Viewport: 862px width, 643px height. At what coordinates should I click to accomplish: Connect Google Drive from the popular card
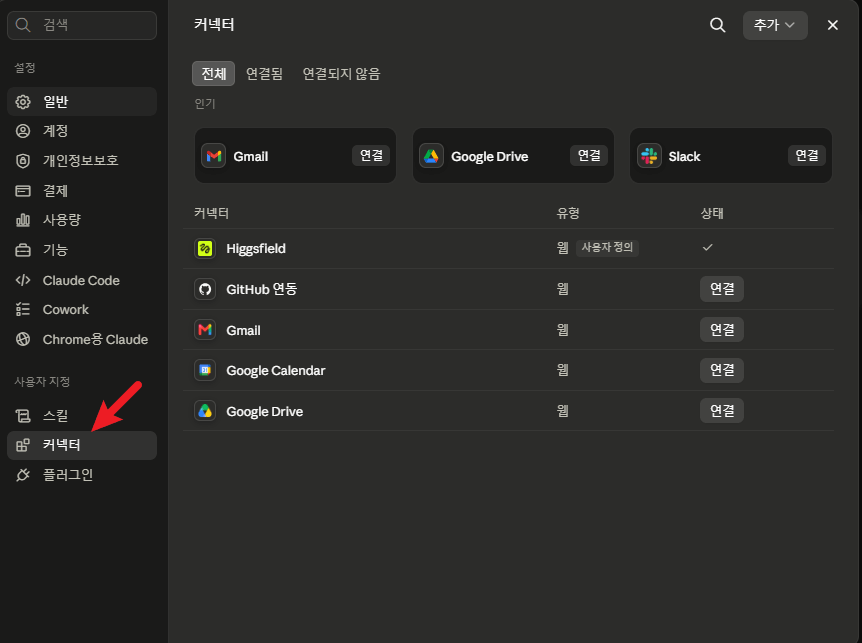589,156
